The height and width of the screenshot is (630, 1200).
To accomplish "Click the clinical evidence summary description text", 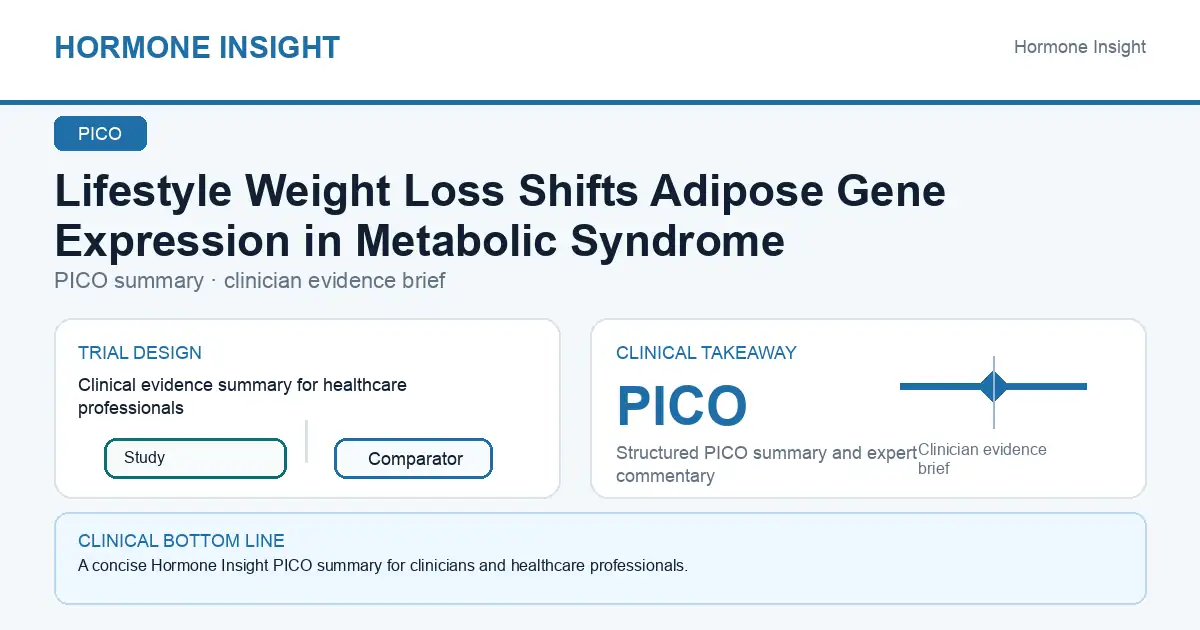I will [x=242, y=396].
